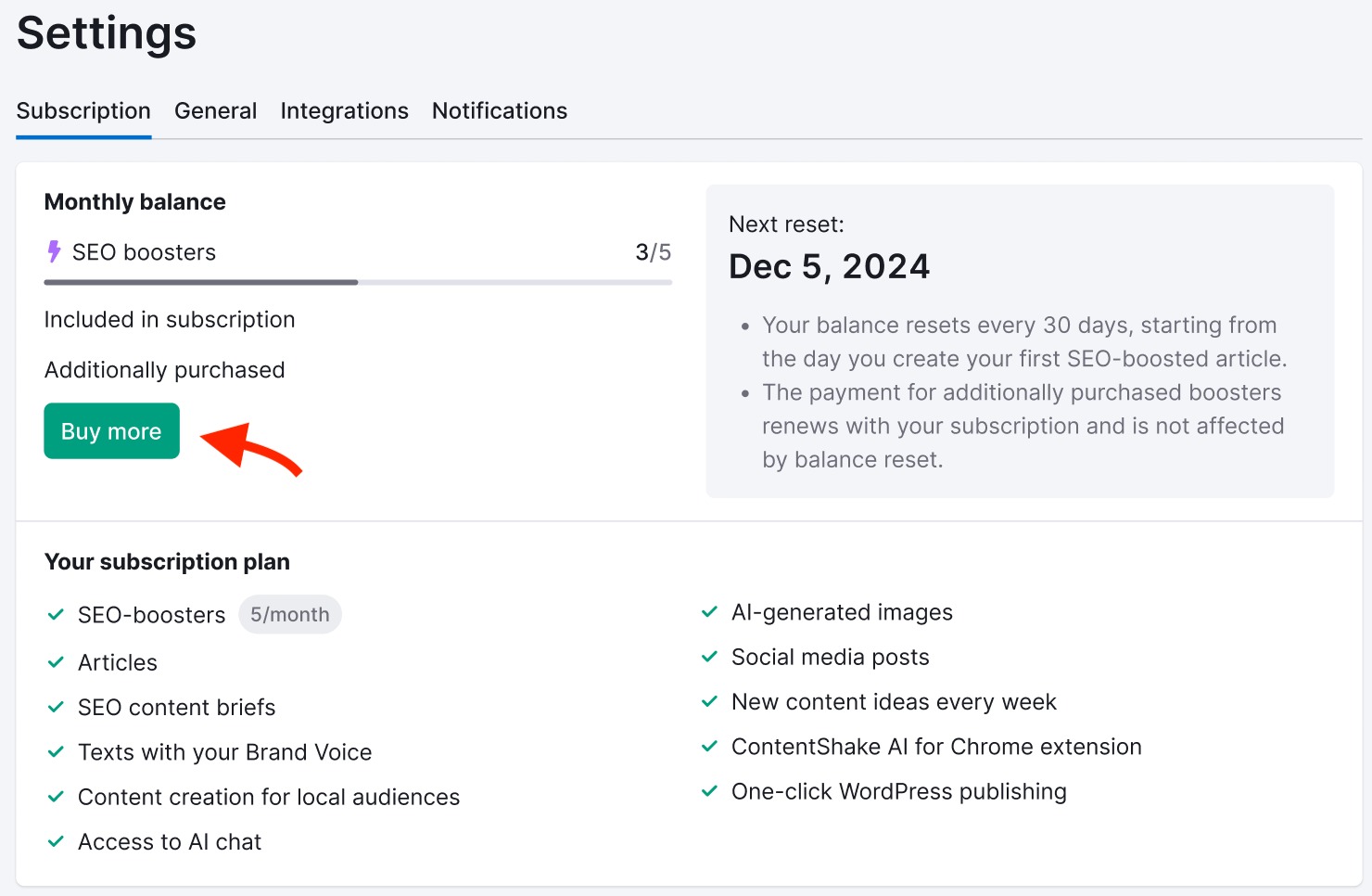Click the checkmark beside Social media posts
The image size is (1372, 896).
pyautogui.click(x=709, y=657)
